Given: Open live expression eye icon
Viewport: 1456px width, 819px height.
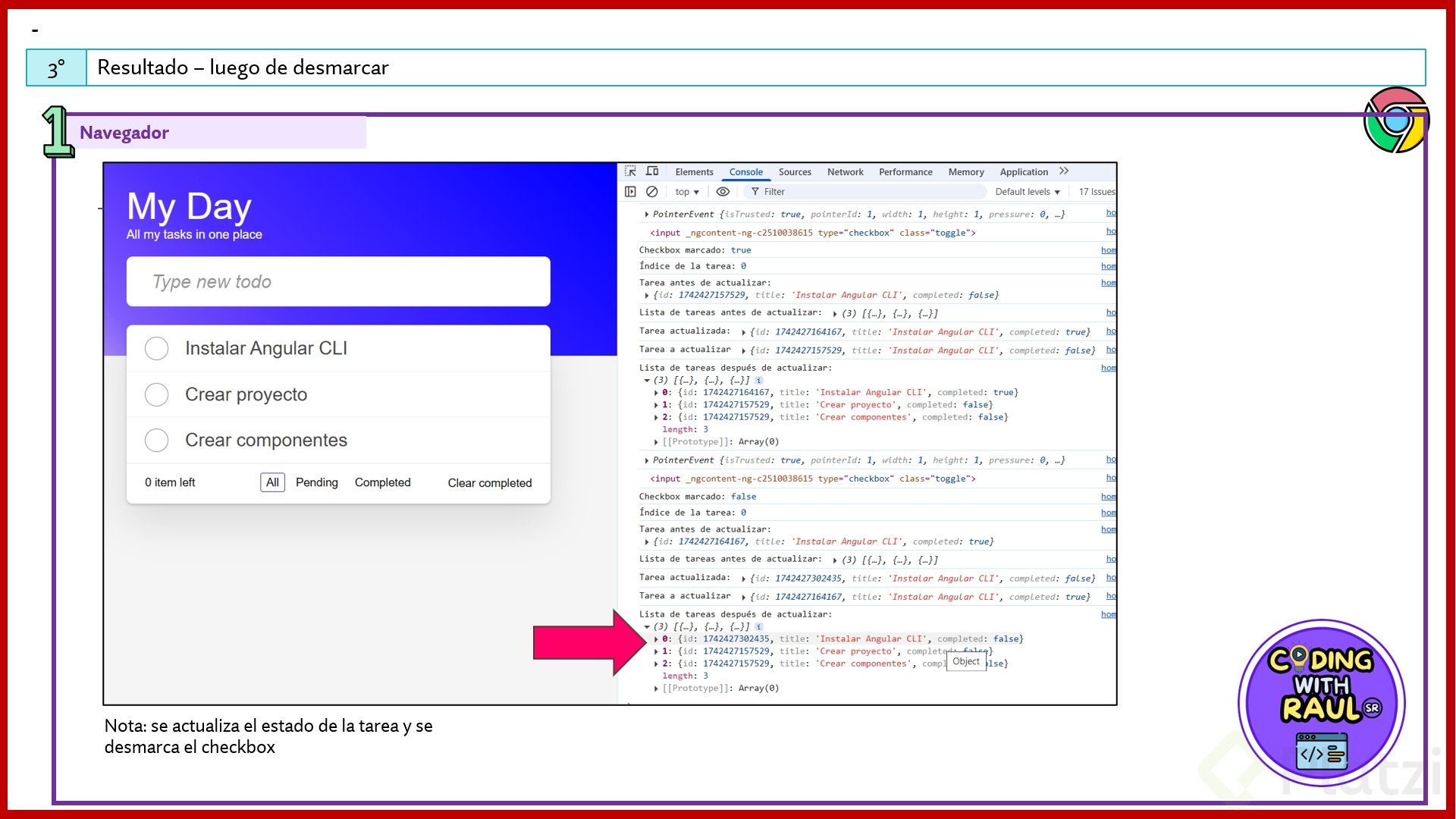Looking at the screenshot, I should point(723,192).
